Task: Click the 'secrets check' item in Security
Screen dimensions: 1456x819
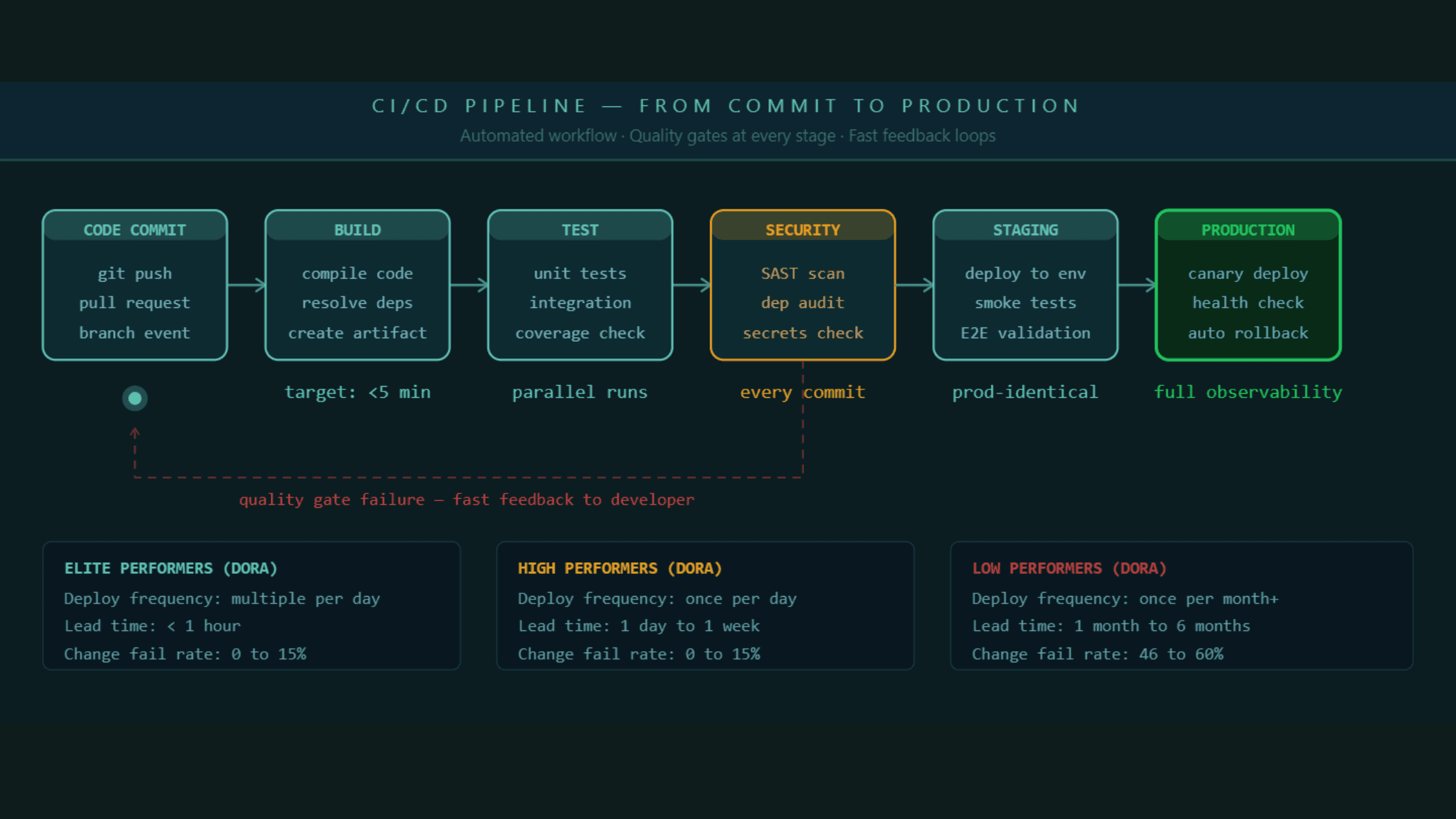Action: 803,333
